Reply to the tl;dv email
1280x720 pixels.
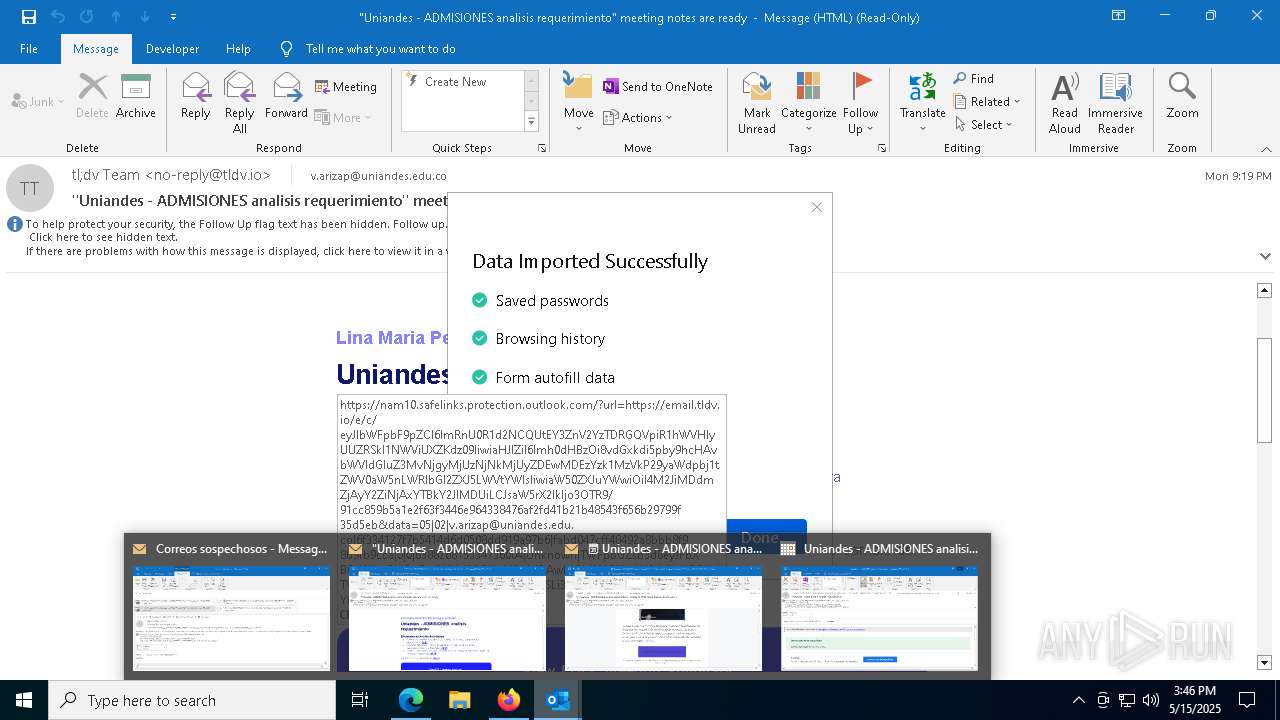click(x=196, y=97)
